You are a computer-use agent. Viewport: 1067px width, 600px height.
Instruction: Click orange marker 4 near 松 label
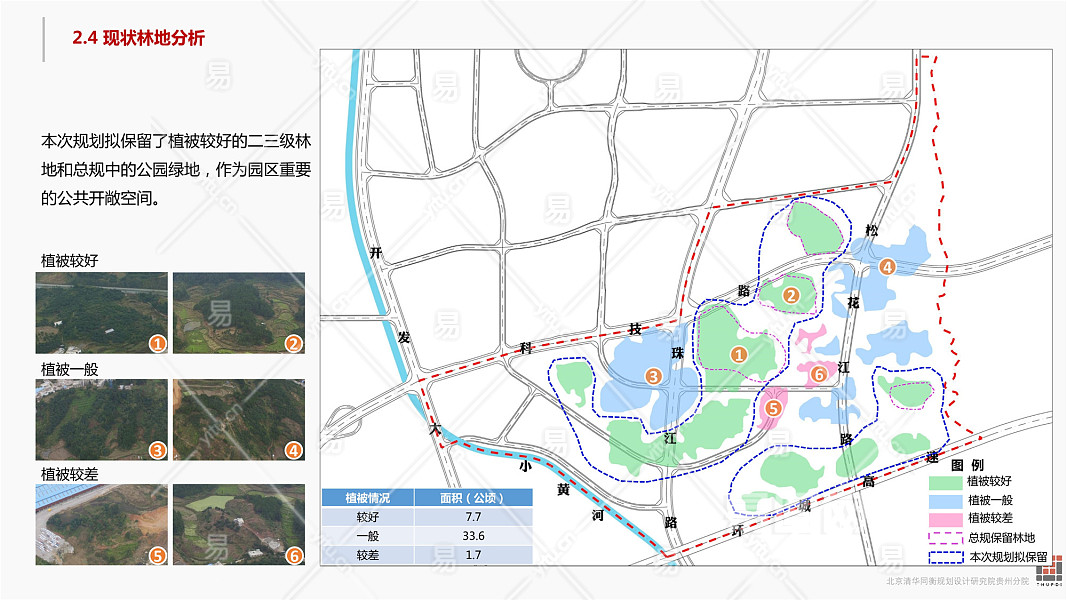pos(887,267)
